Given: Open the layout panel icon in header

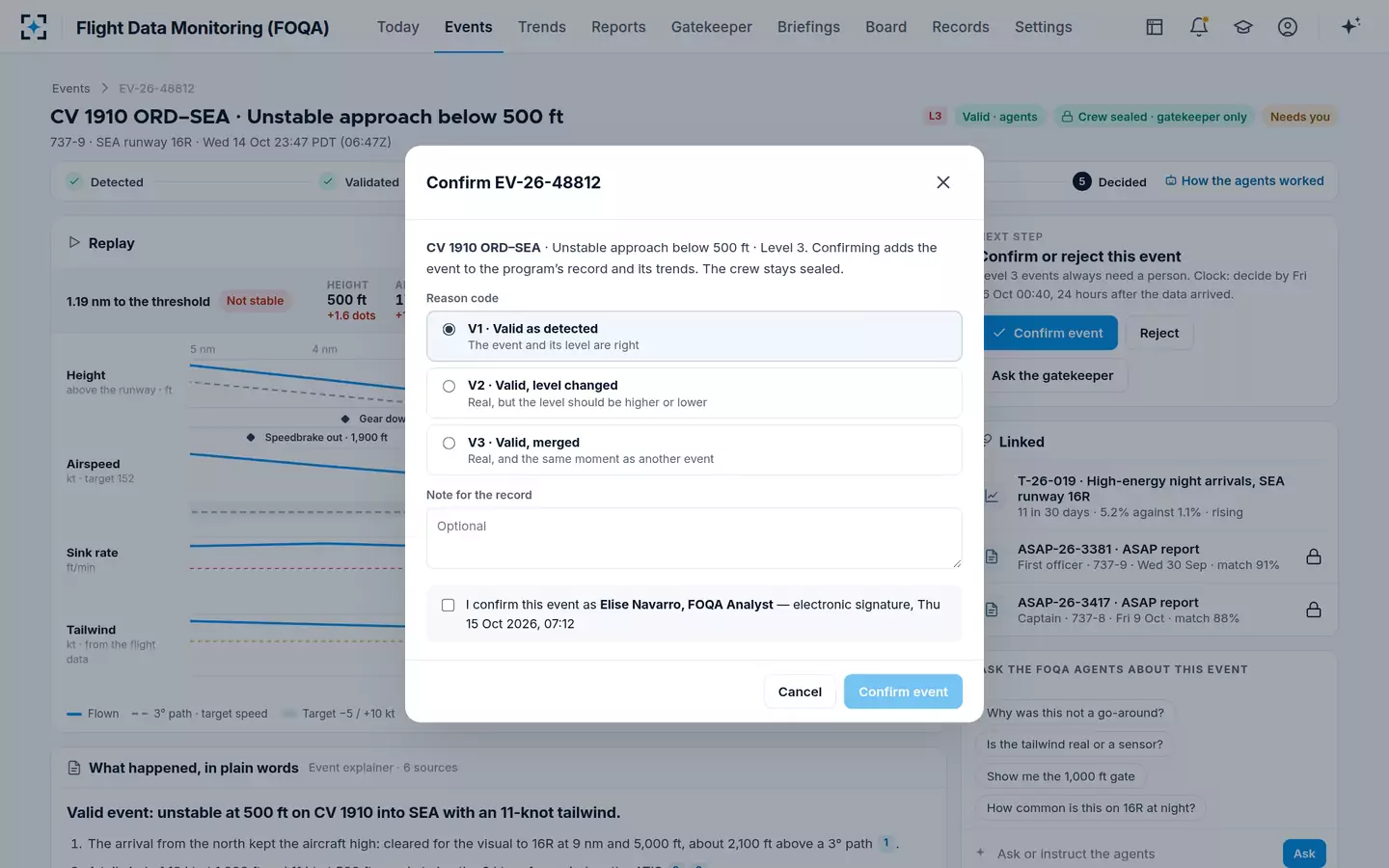Looking at the screenshot, I should [1154, 27].
